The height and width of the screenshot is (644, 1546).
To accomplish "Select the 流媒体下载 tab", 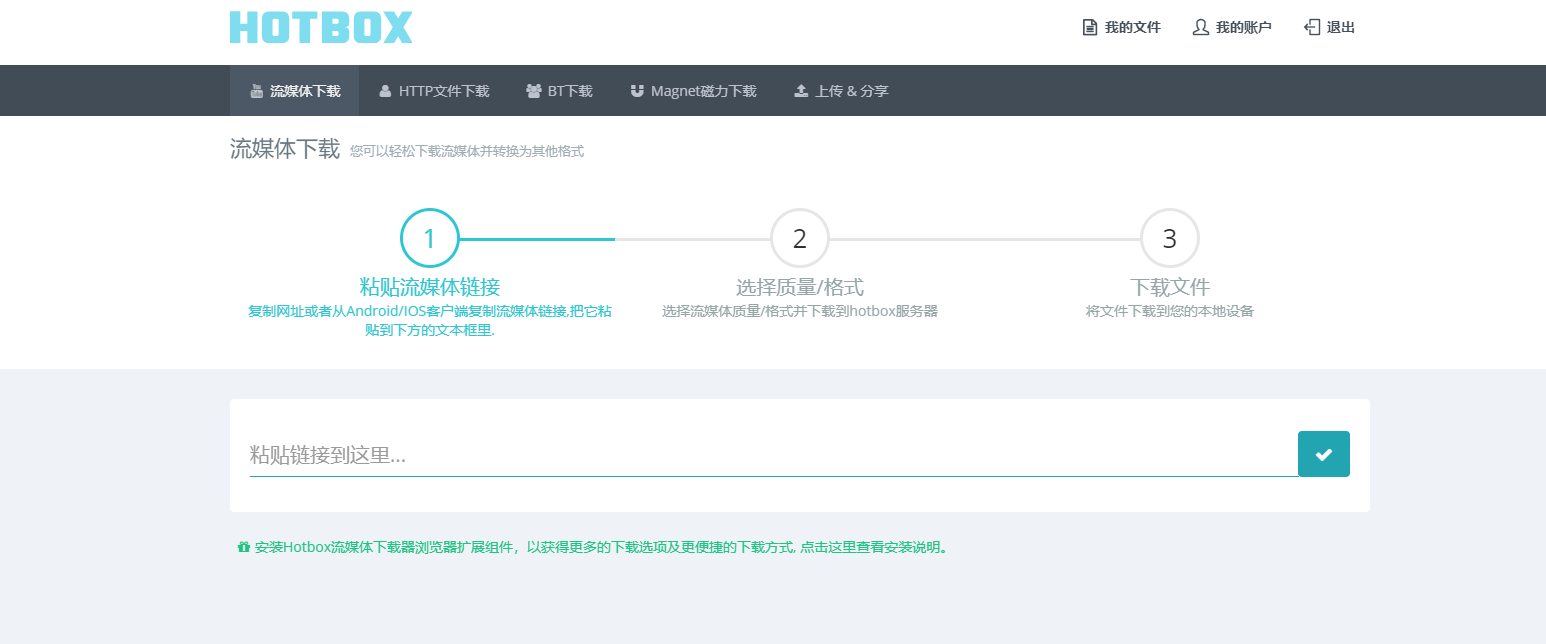I will (295, 91).
